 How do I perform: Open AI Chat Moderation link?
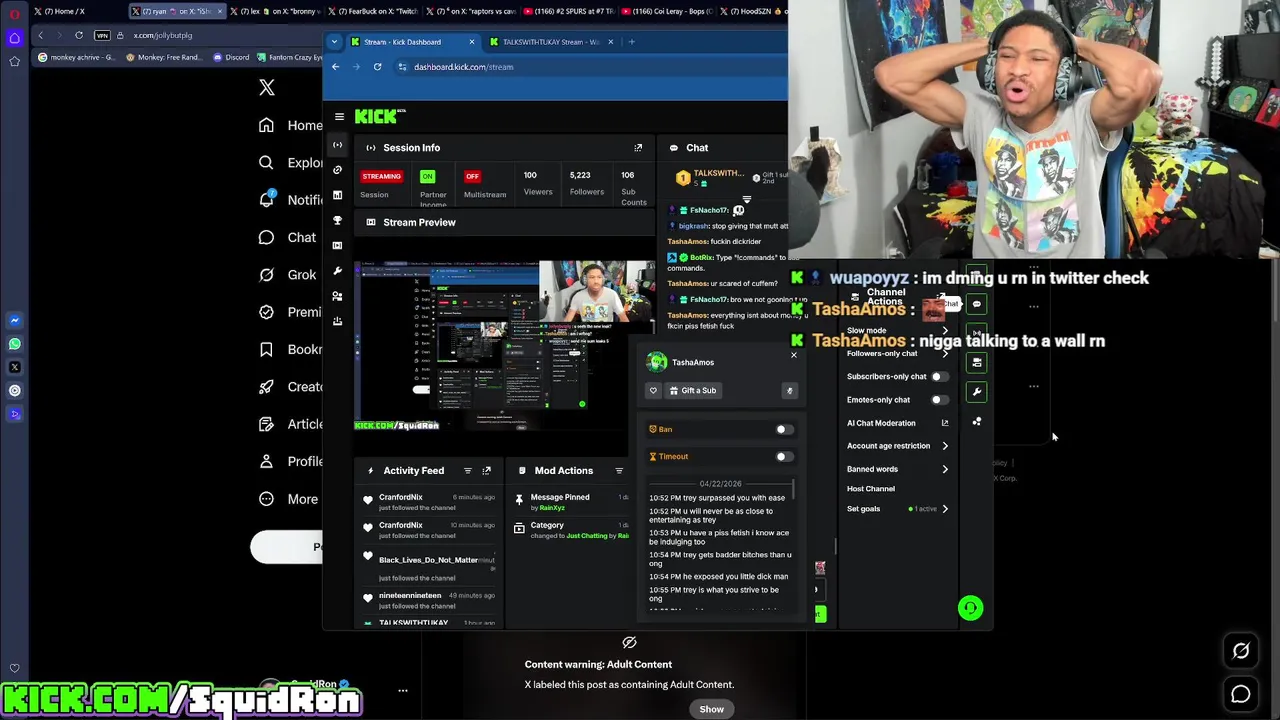(898, 423)
